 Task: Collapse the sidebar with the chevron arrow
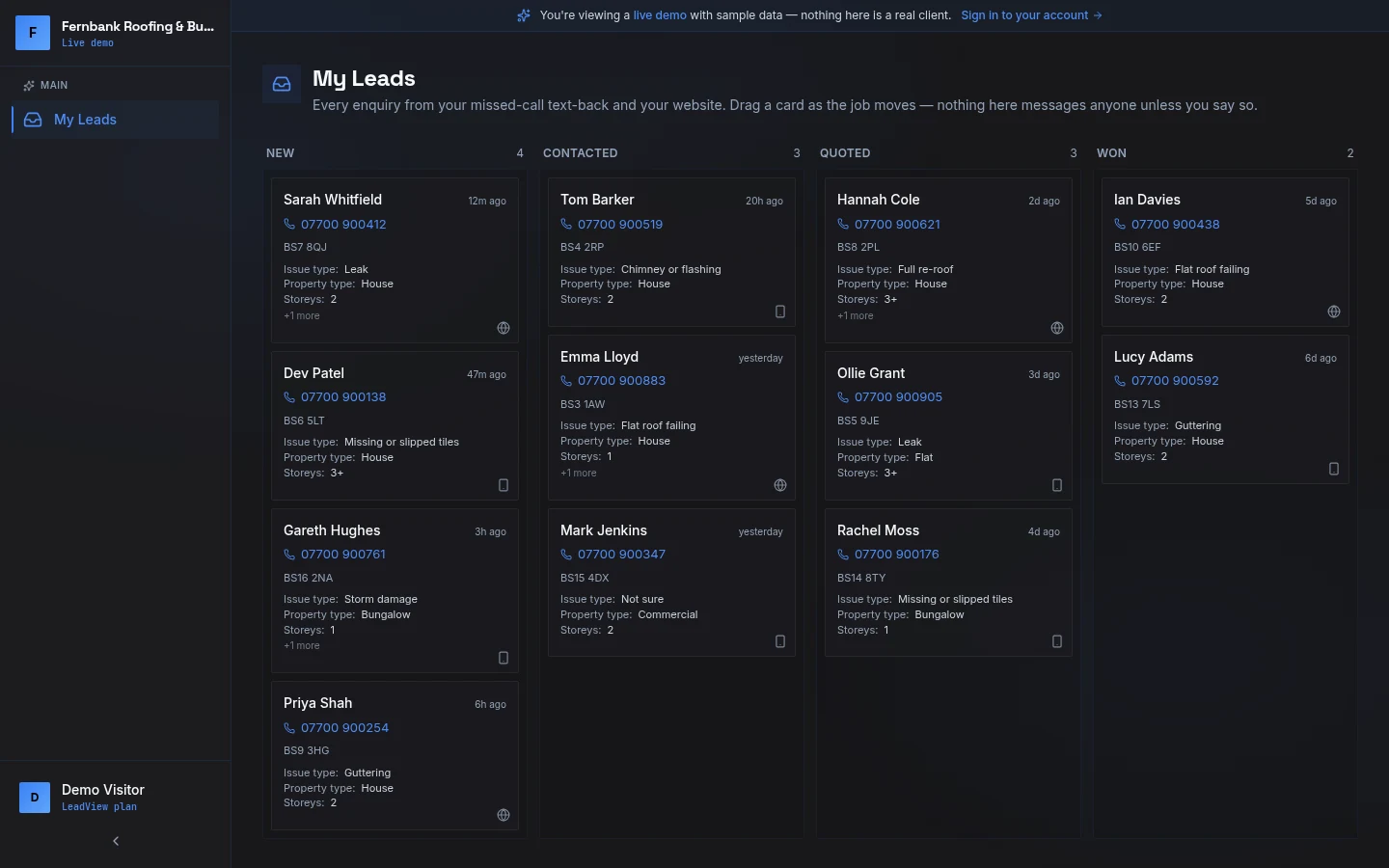[116, 841]
